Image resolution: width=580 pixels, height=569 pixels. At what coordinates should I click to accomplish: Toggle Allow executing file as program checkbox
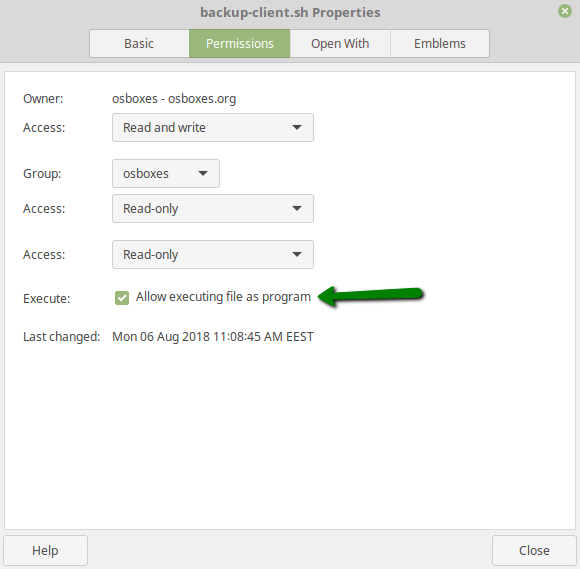[122, 298]
